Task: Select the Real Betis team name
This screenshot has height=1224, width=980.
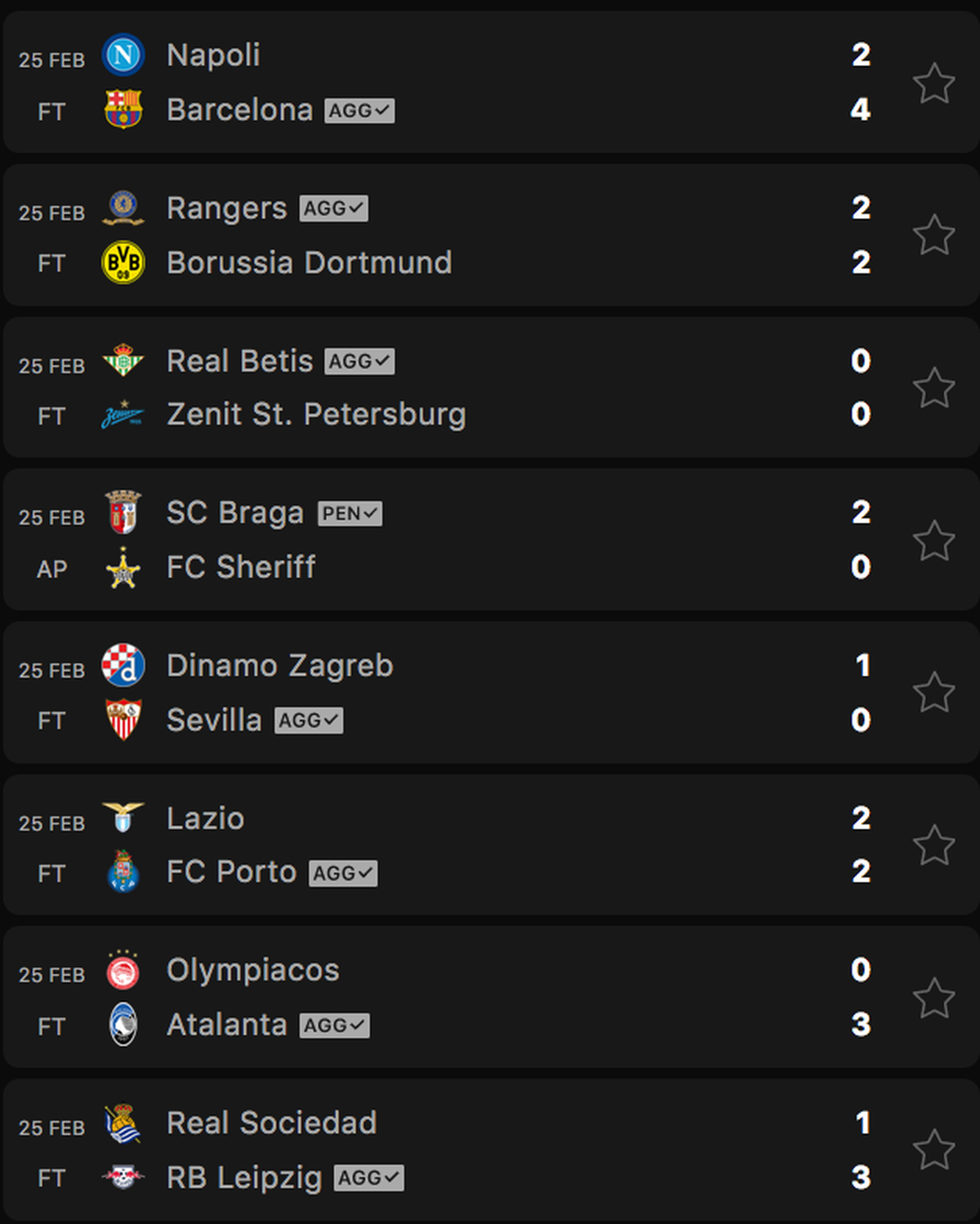Action: coord(240,360)
